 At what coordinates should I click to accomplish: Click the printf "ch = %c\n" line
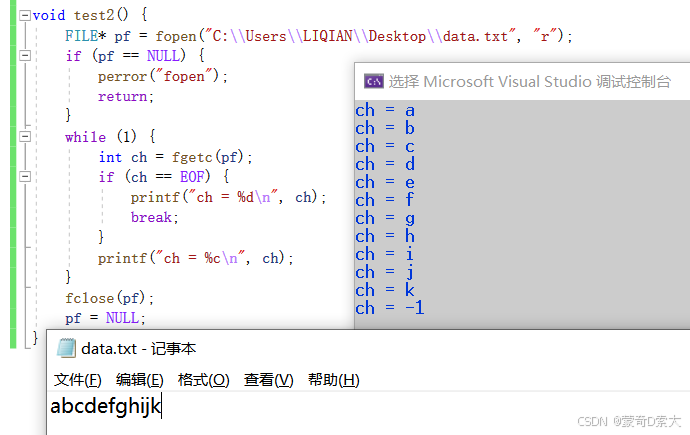coord(195,258)
